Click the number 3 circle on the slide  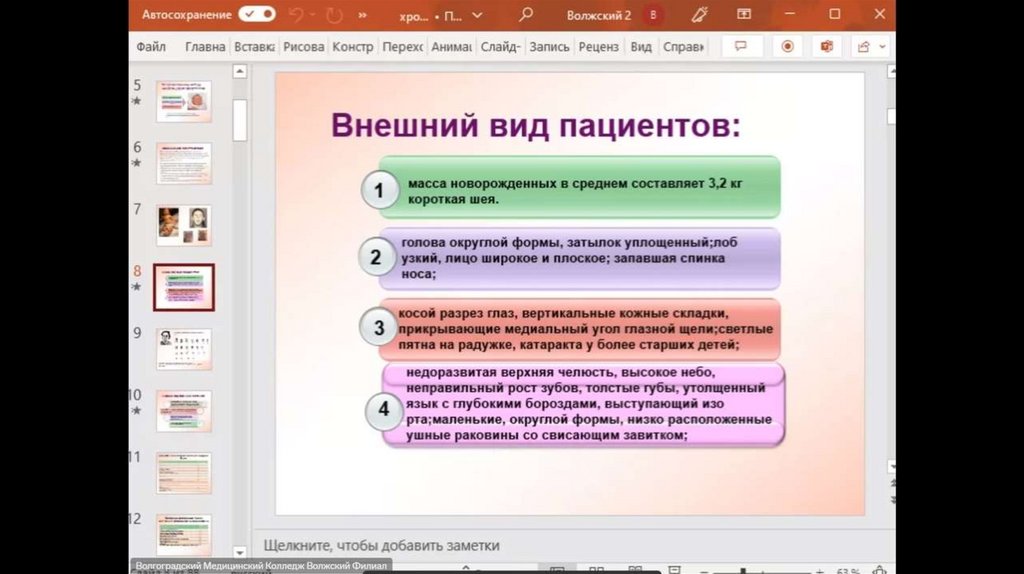[378, 327]
